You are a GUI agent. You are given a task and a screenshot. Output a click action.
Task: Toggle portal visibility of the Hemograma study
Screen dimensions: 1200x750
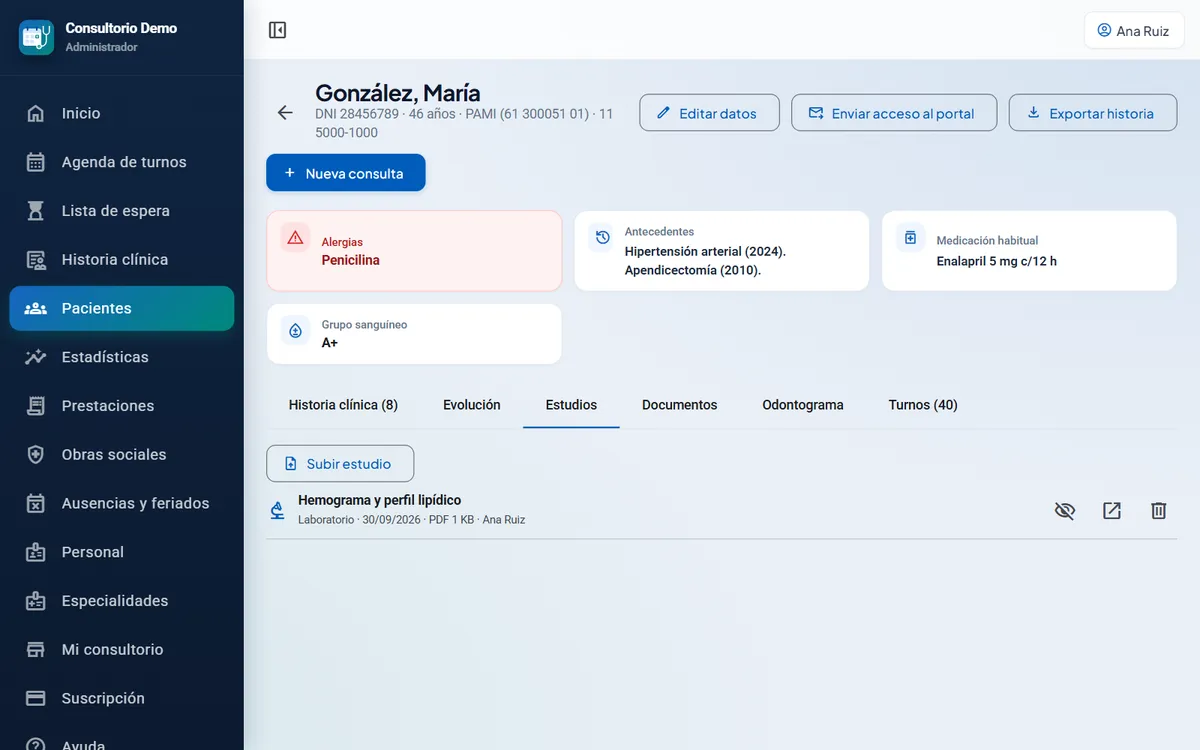[x=1065, y=510]
